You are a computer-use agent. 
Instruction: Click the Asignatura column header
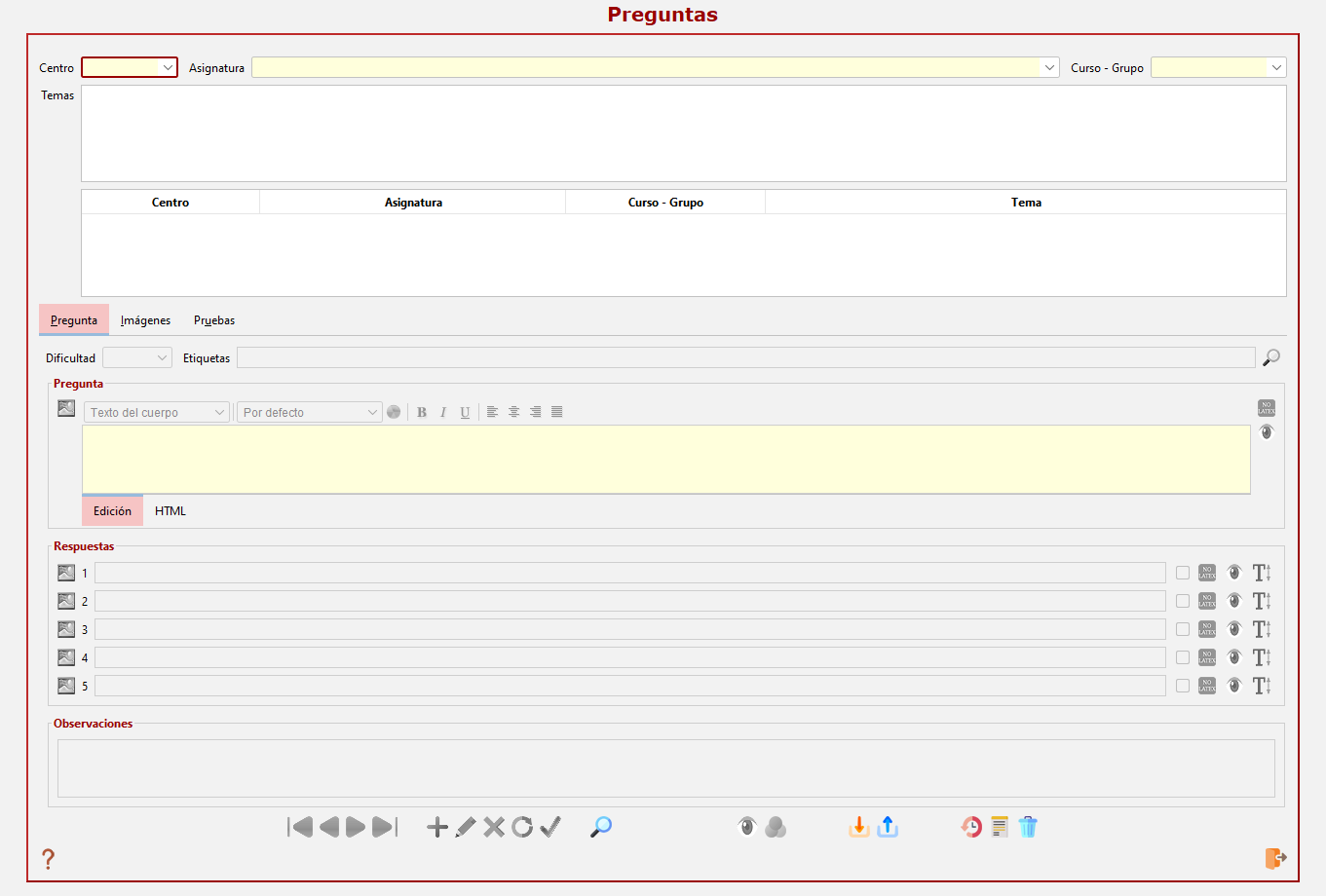pyautogui.click(x=413, y=202)
